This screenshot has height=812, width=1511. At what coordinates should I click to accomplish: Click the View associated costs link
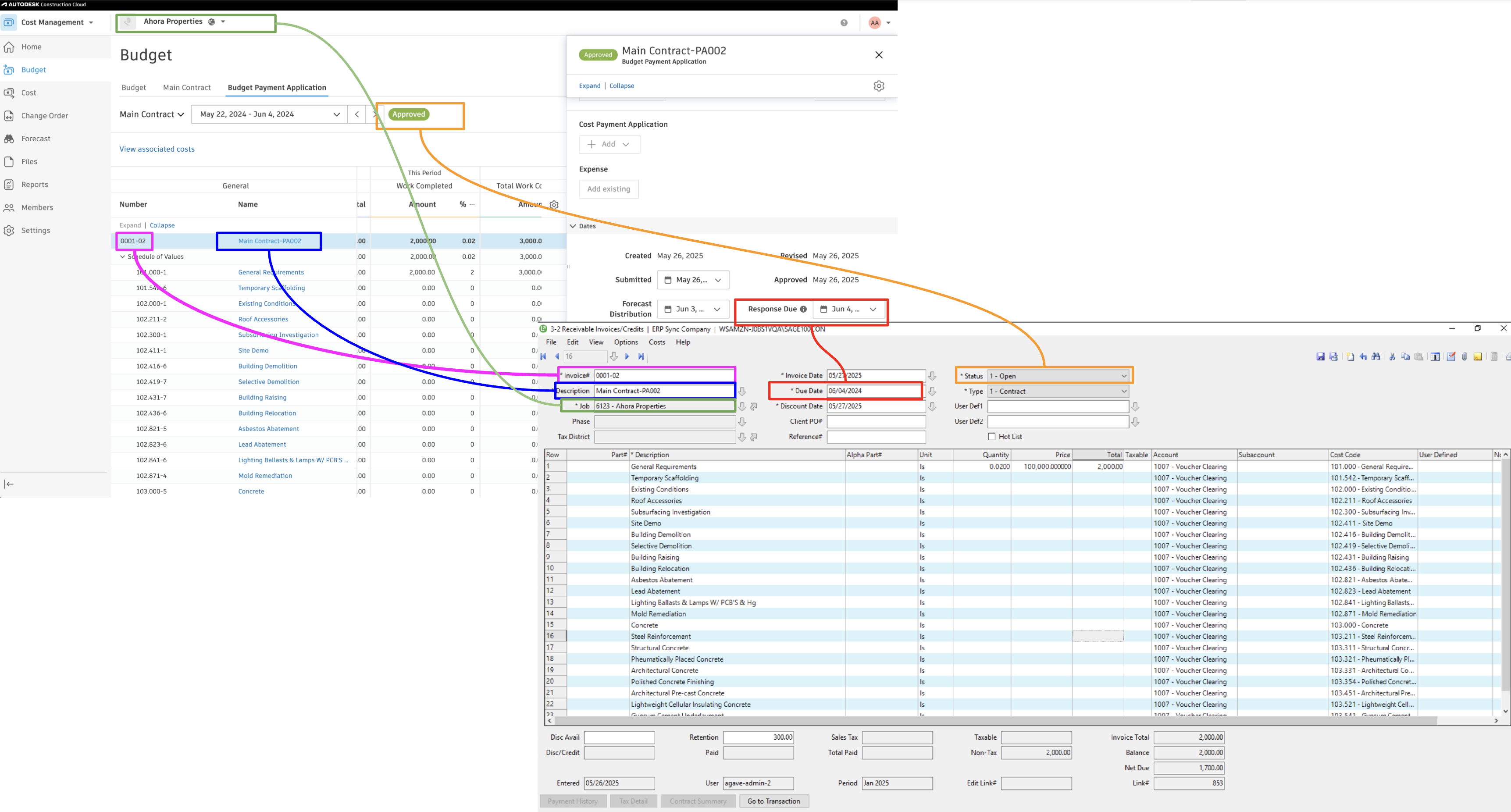(157, 149)
